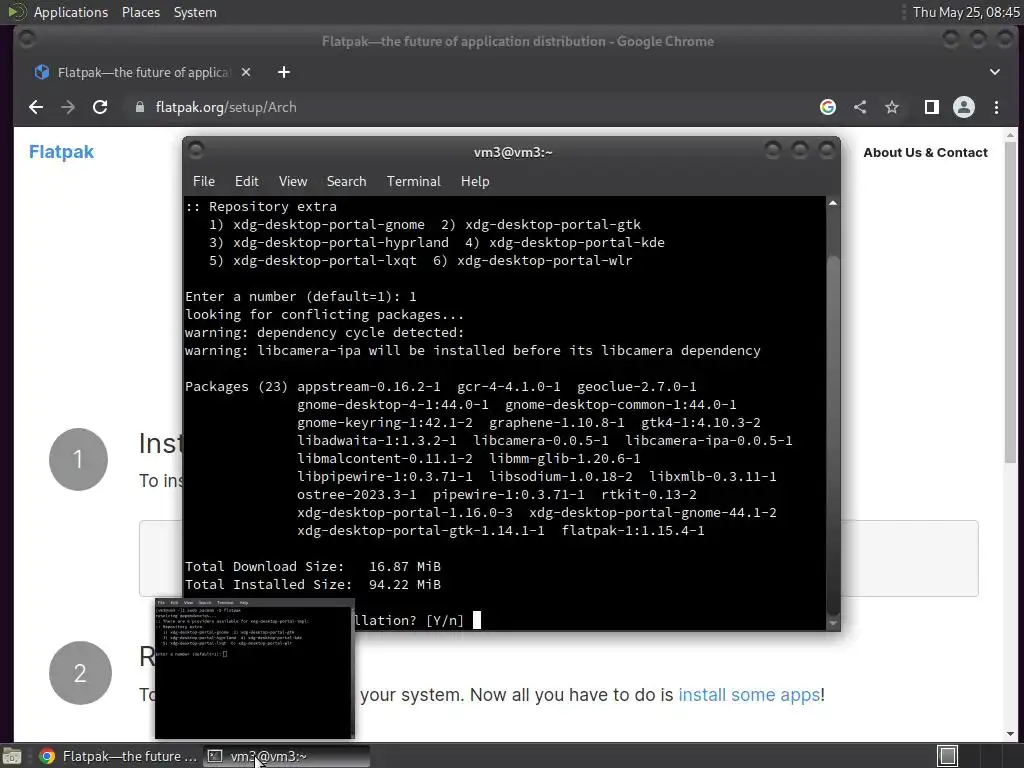Click 'xdg-desktop-portal-kde' option text
The height and width of the screenshot is (768, 1024).
point(577,243)
